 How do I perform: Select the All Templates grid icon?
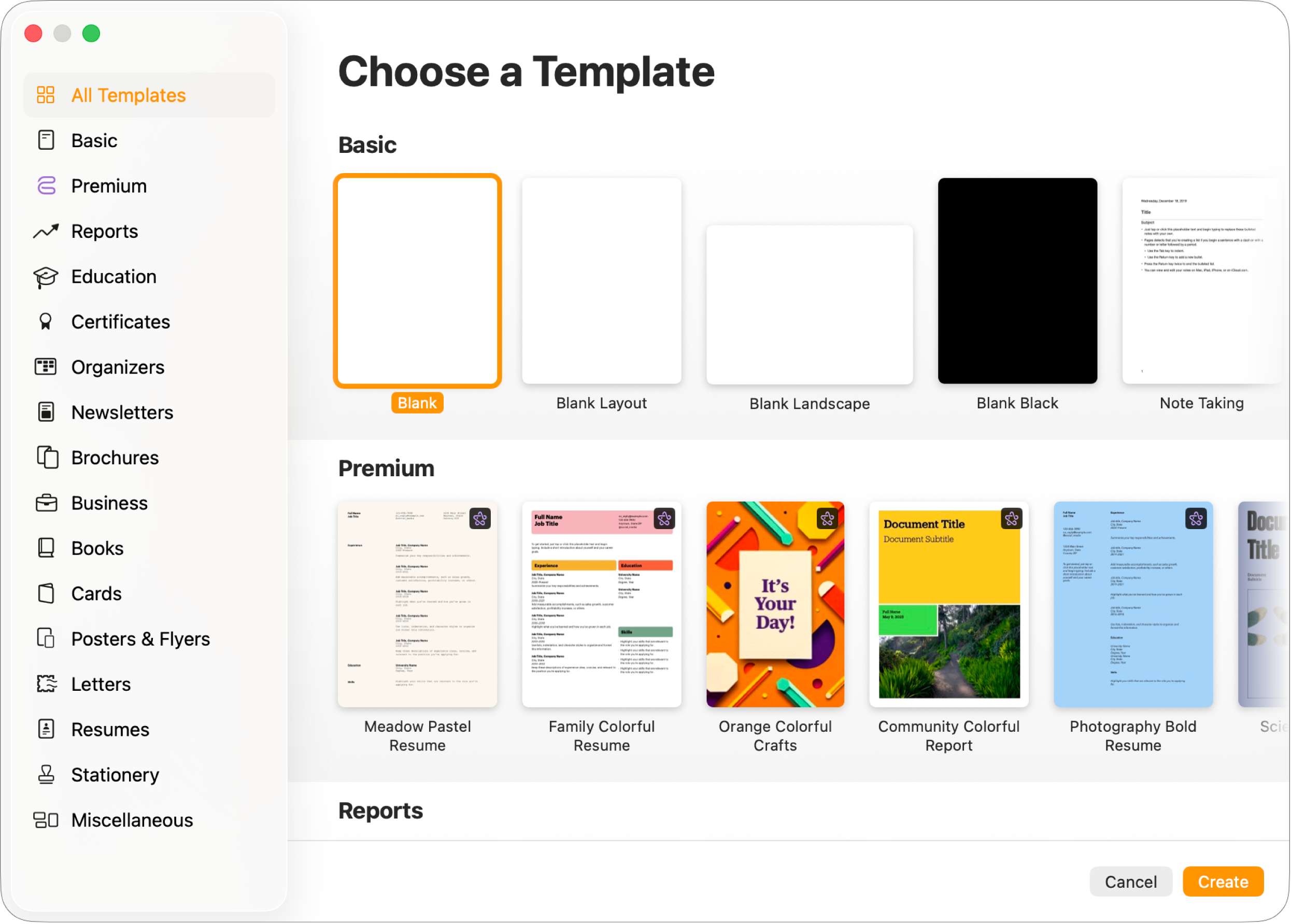point(47,94)
